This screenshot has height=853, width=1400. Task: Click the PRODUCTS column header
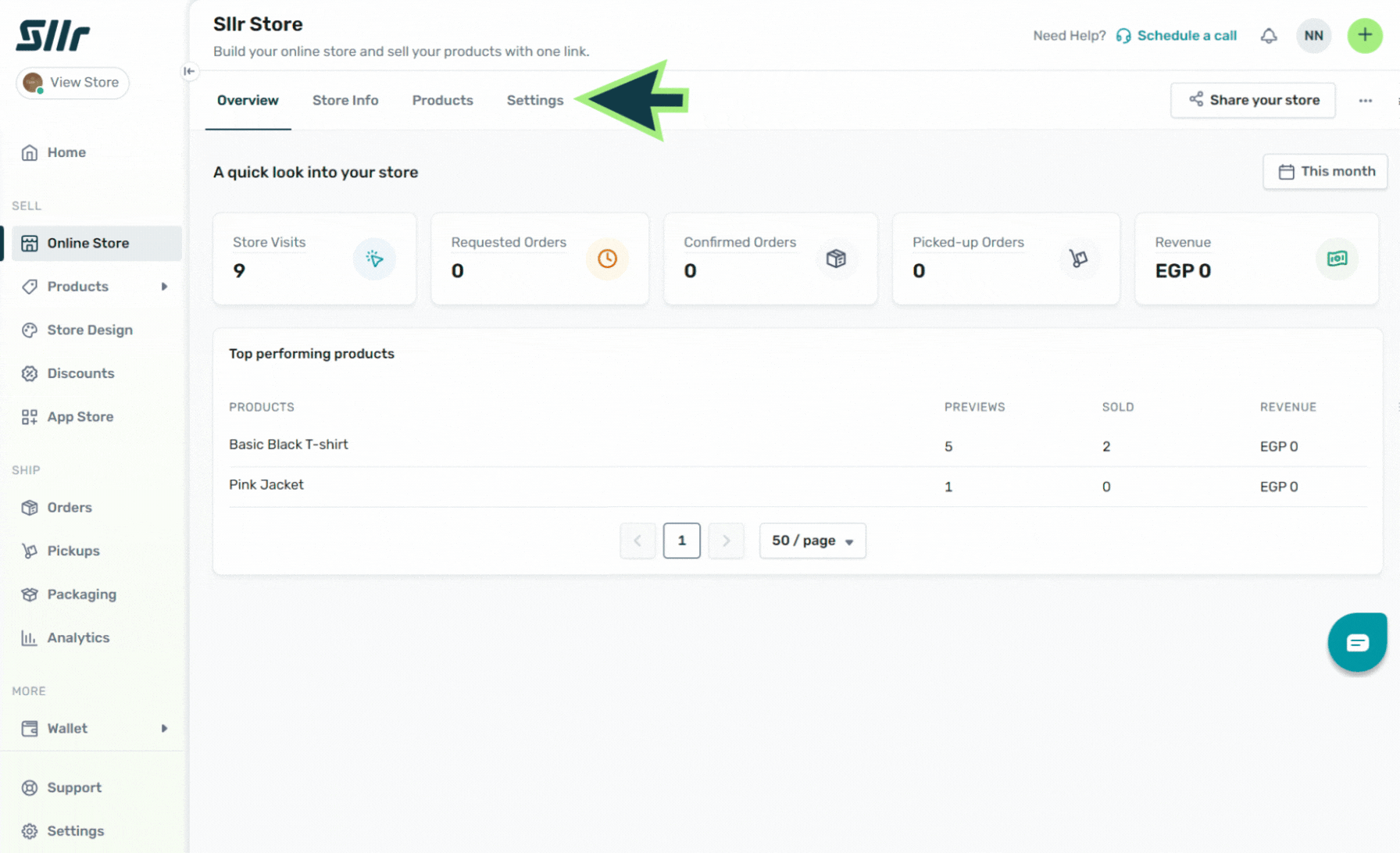tap(262, 407)
